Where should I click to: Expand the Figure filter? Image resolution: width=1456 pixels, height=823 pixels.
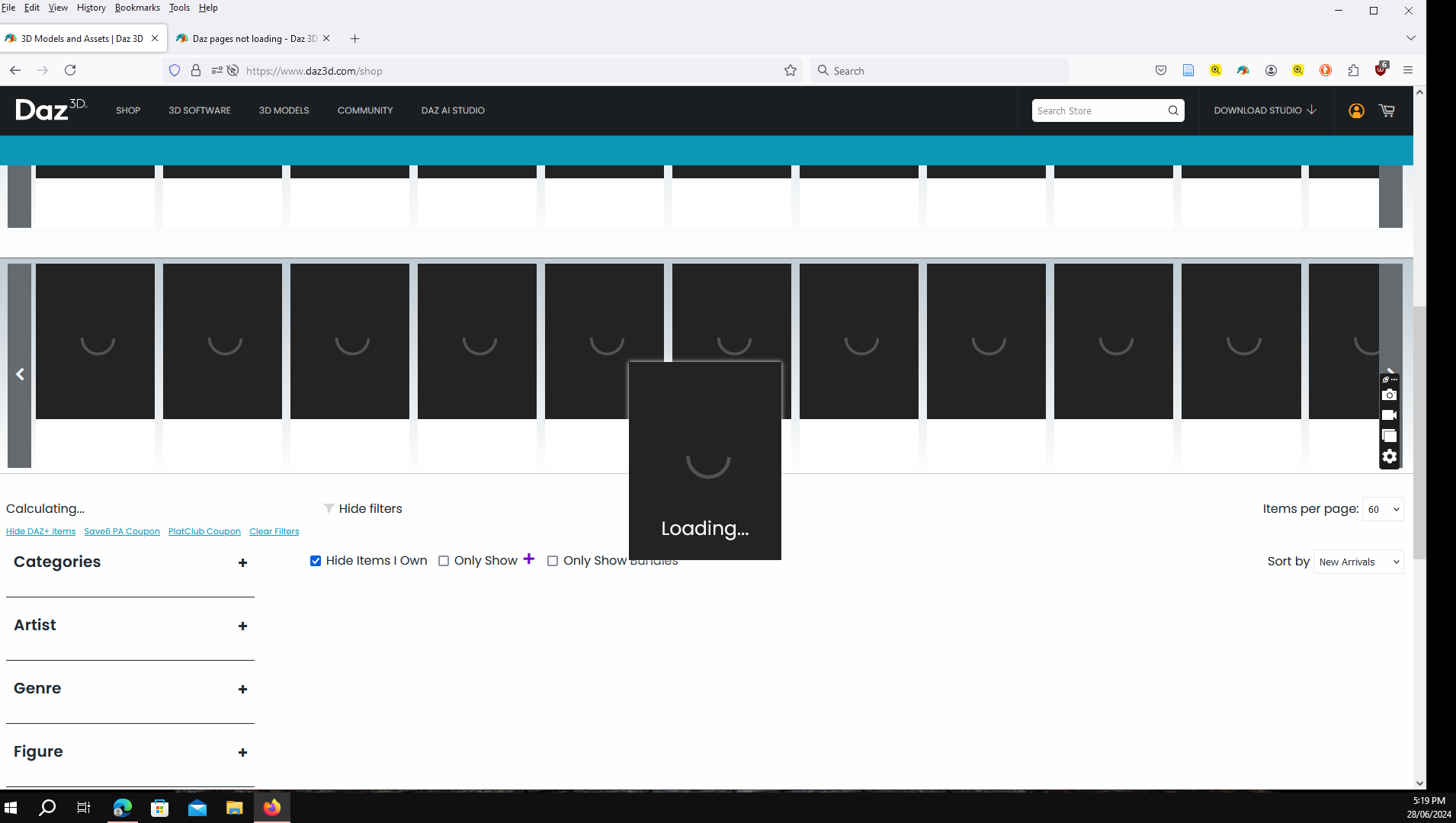[242, 752]
